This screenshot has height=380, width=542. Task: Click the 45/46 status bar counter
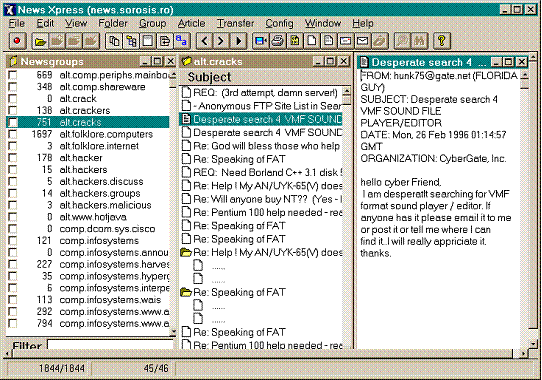pyautogui.click(x=156, y=368)
